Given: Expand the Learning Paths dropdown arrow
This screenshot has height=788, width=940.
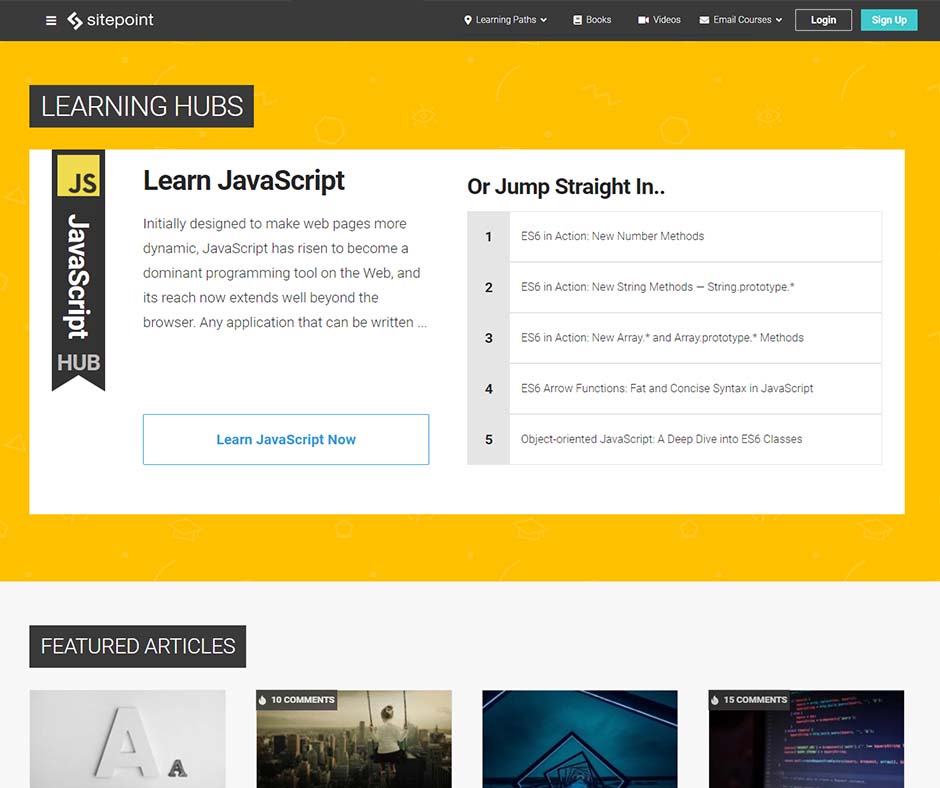Looking at the screenshot, I should coord(544,20).
